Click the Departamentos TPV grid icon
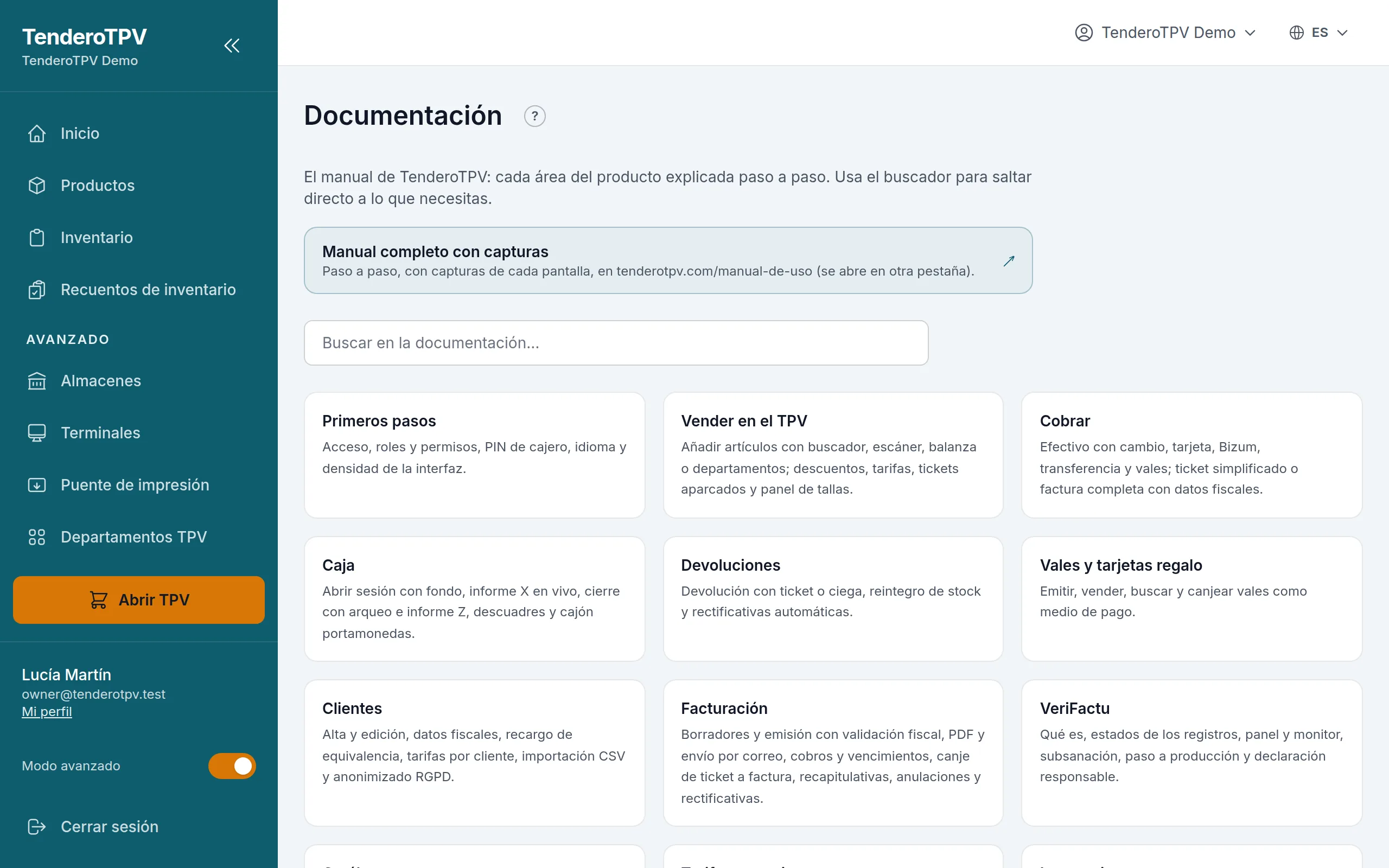The image size is (1389, 868). (x=37, y=537)
